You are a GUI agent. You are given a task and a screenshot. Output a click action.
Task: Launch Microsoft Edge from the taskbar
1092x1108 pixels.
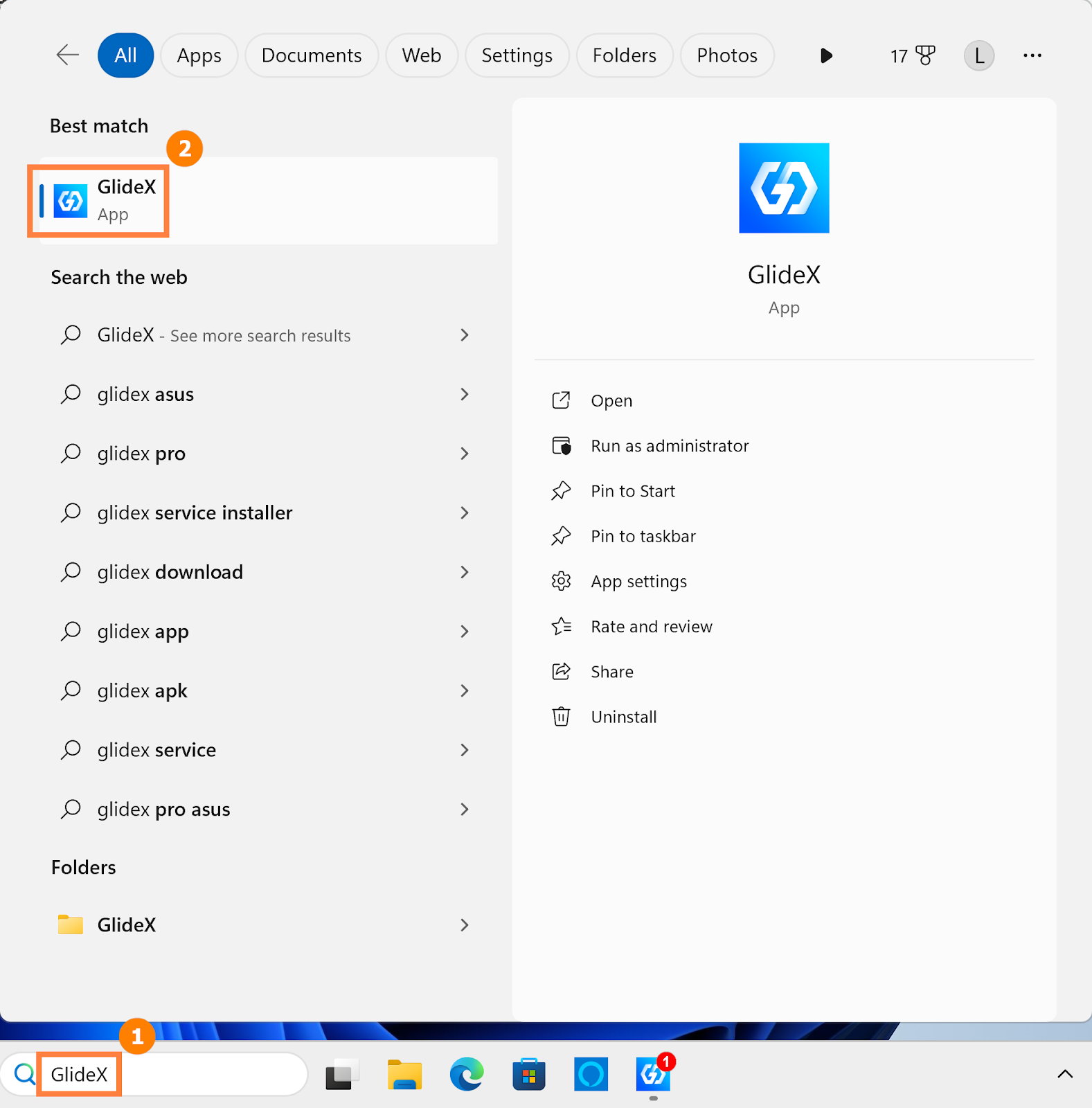pos(467,1074)
